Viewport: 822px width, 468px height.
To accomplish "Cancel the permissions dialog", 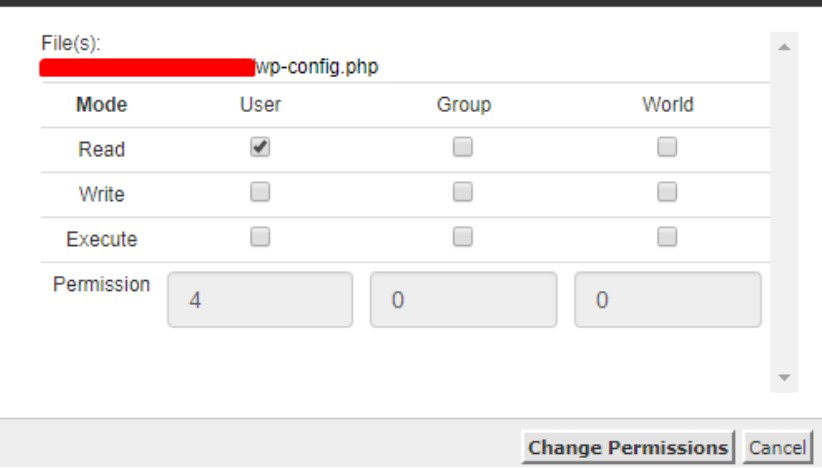I will pyautogui.click(x=779, y=446).
